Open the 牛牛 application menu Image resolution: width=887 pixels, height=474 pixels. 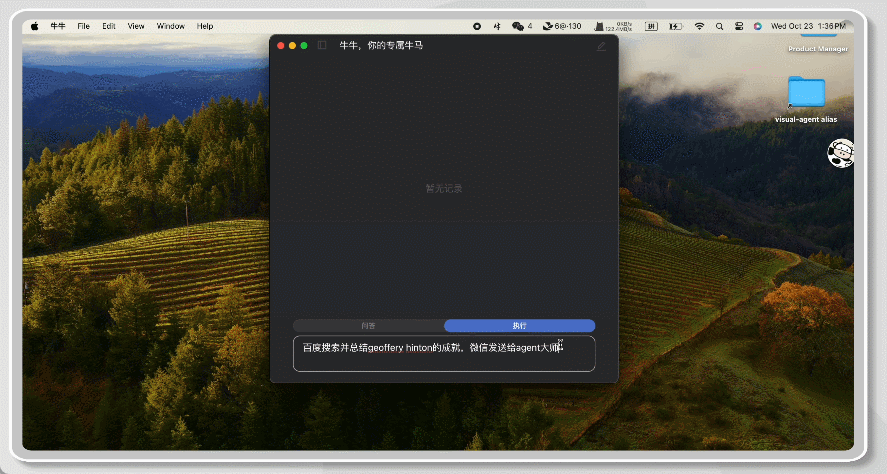(57, 26)
